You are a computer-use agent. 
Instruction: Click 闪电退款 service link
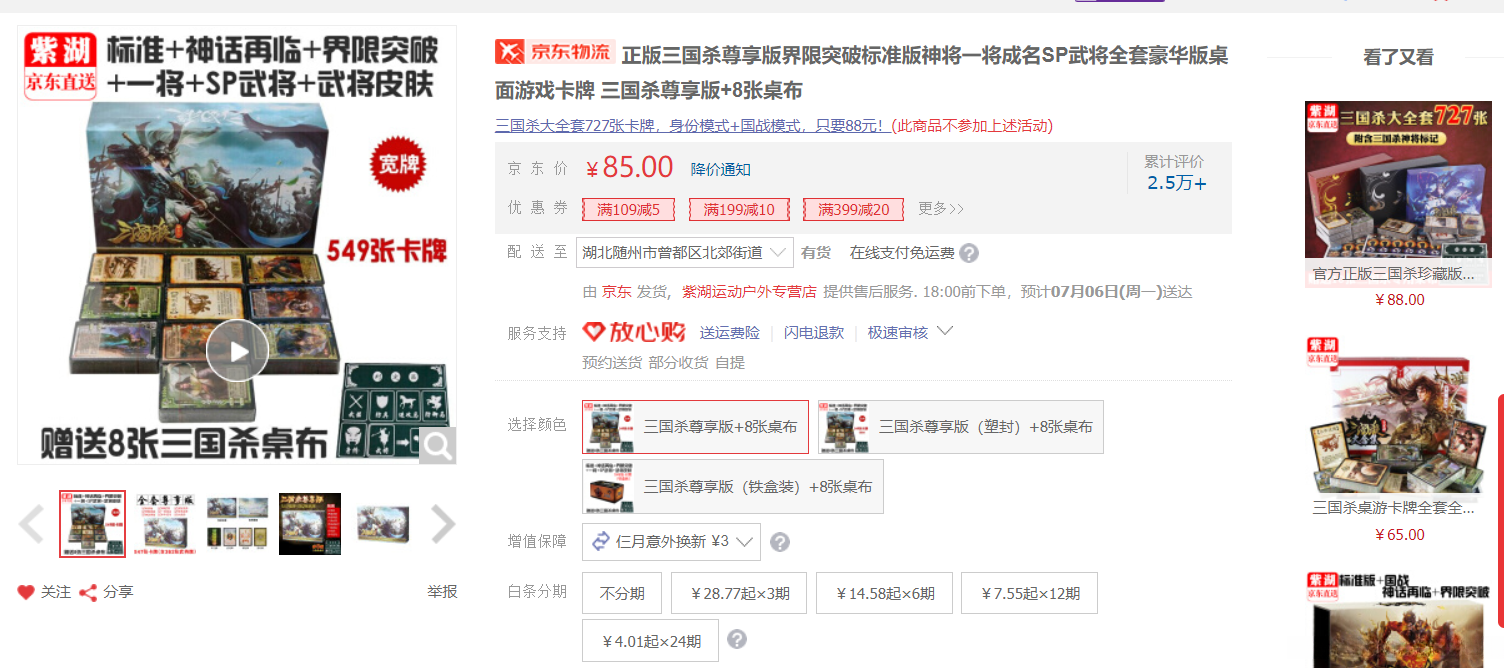pos(813,332)
